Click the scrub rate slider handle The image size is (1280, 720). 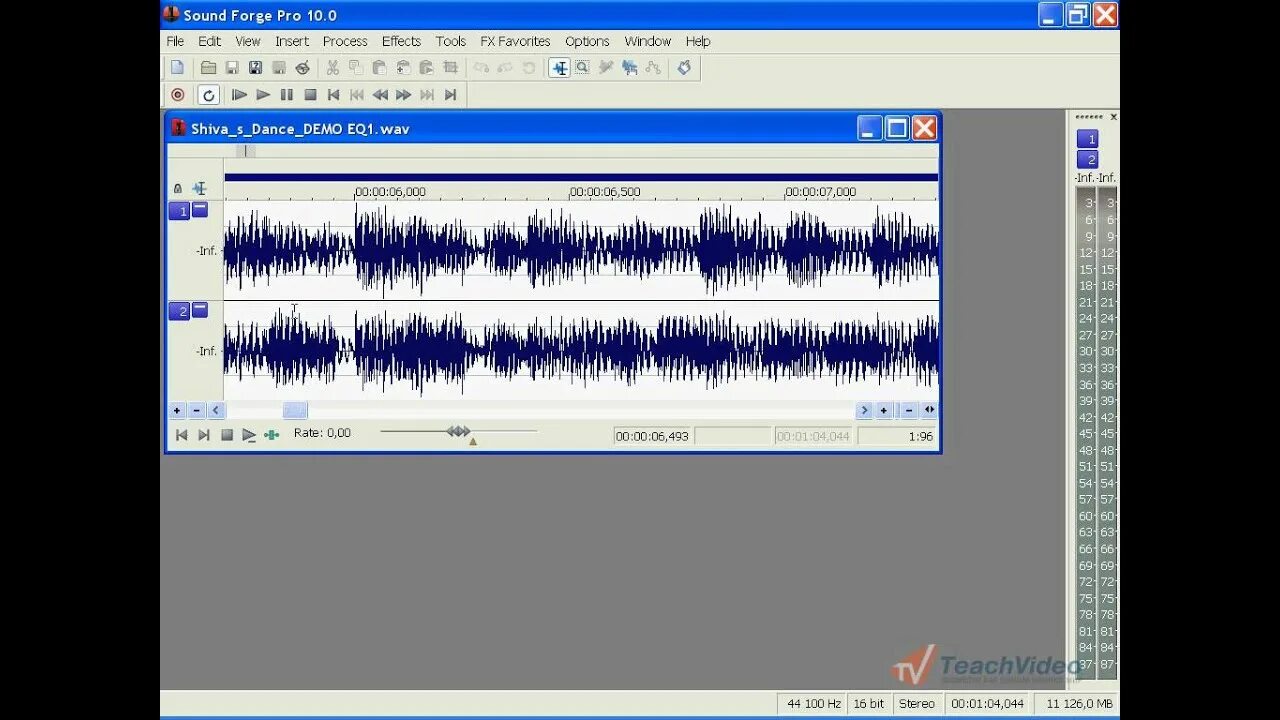(x=458, y=431)
